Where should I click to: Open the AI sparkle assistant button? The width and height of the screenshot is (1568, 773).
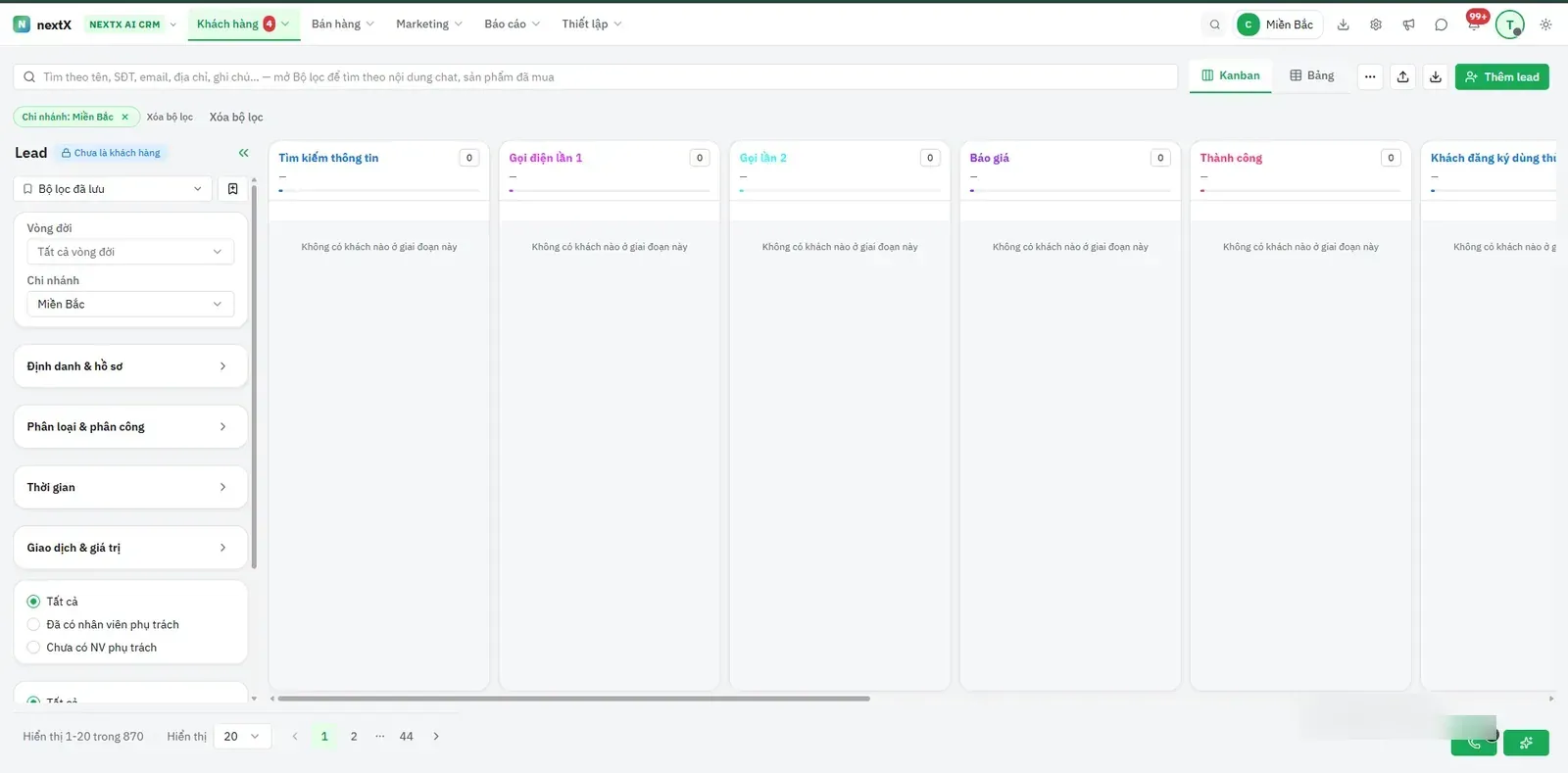[1526, 743]
